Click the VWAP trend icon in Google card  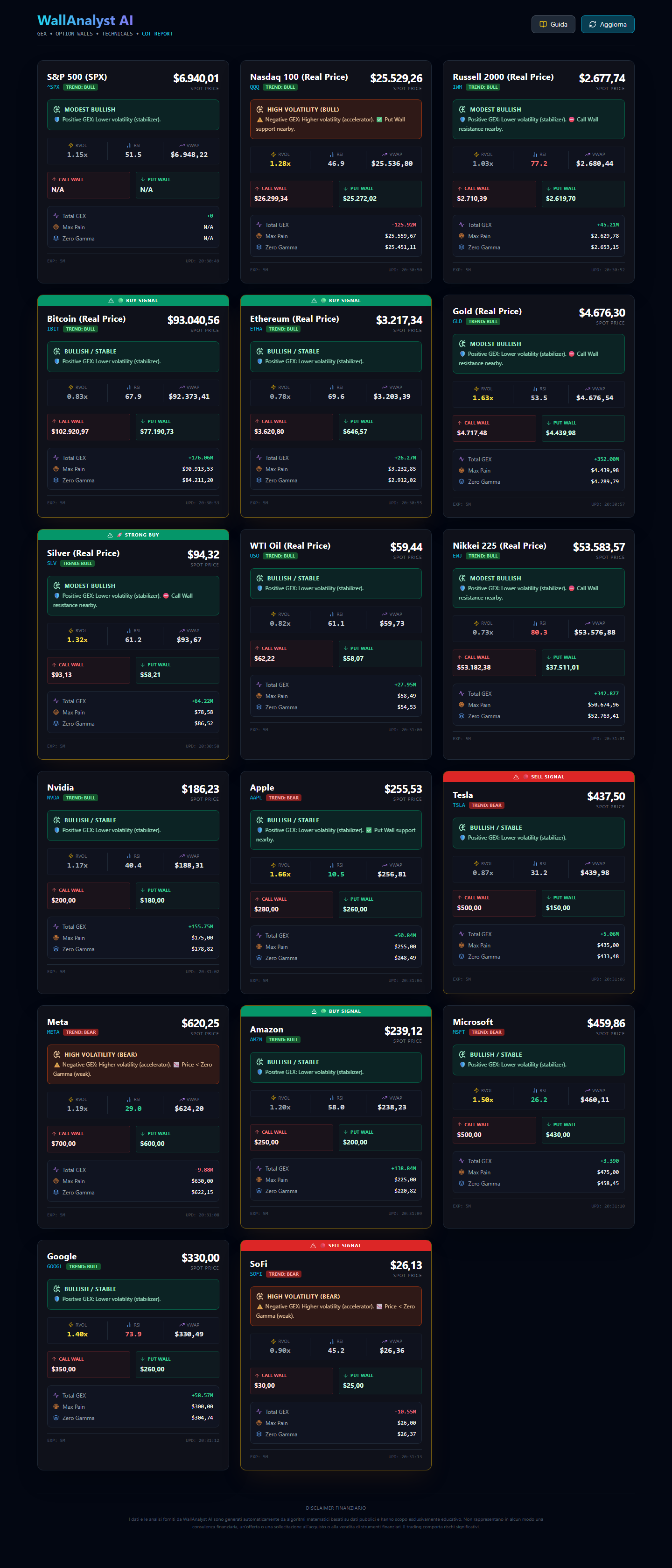pyautogui.click(x=182, y=1325)
